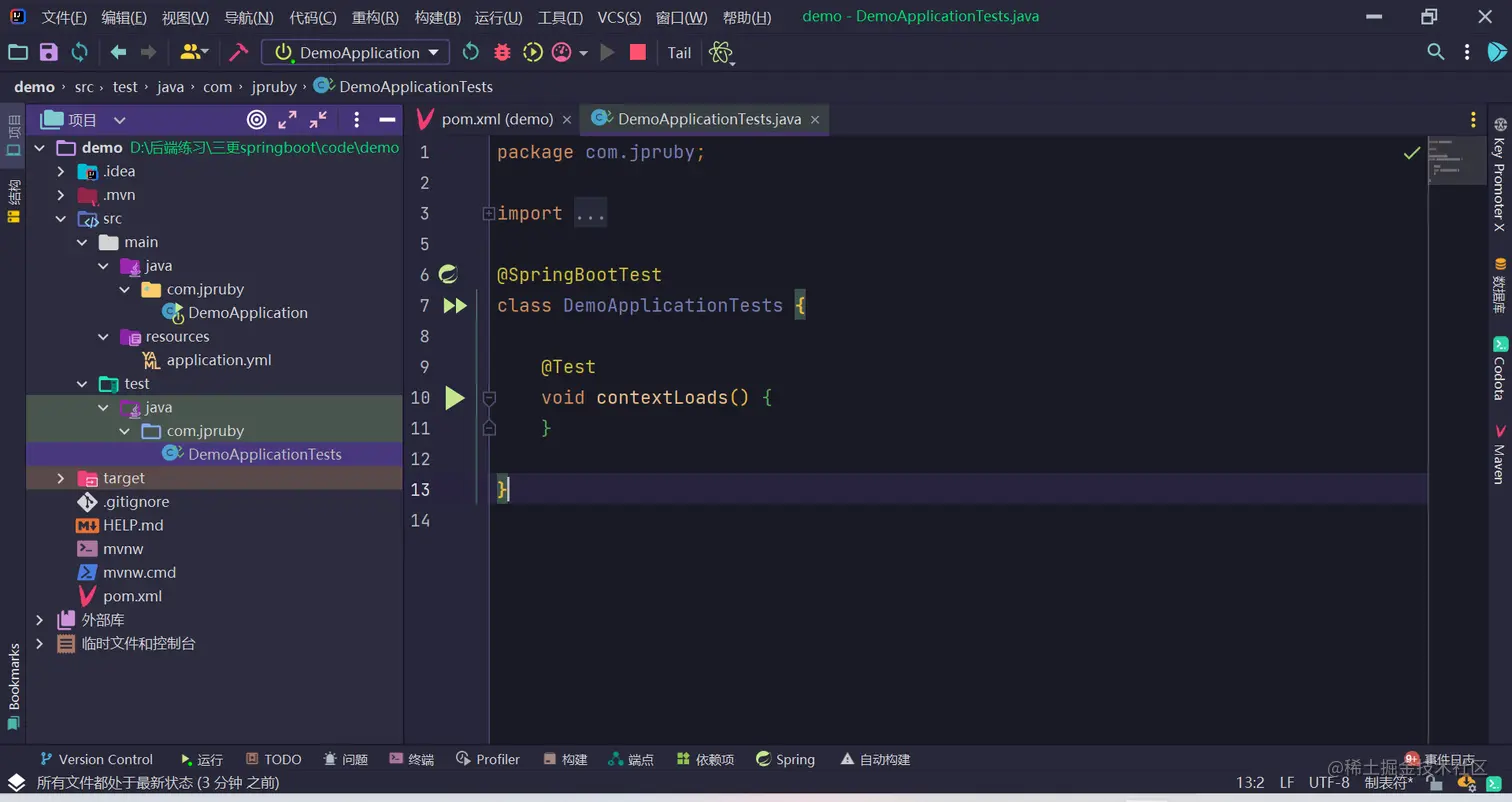Open the DemoApplication run configuration dropdown
Viewport: 1512px width, 802px height.
tap(356, 52)
